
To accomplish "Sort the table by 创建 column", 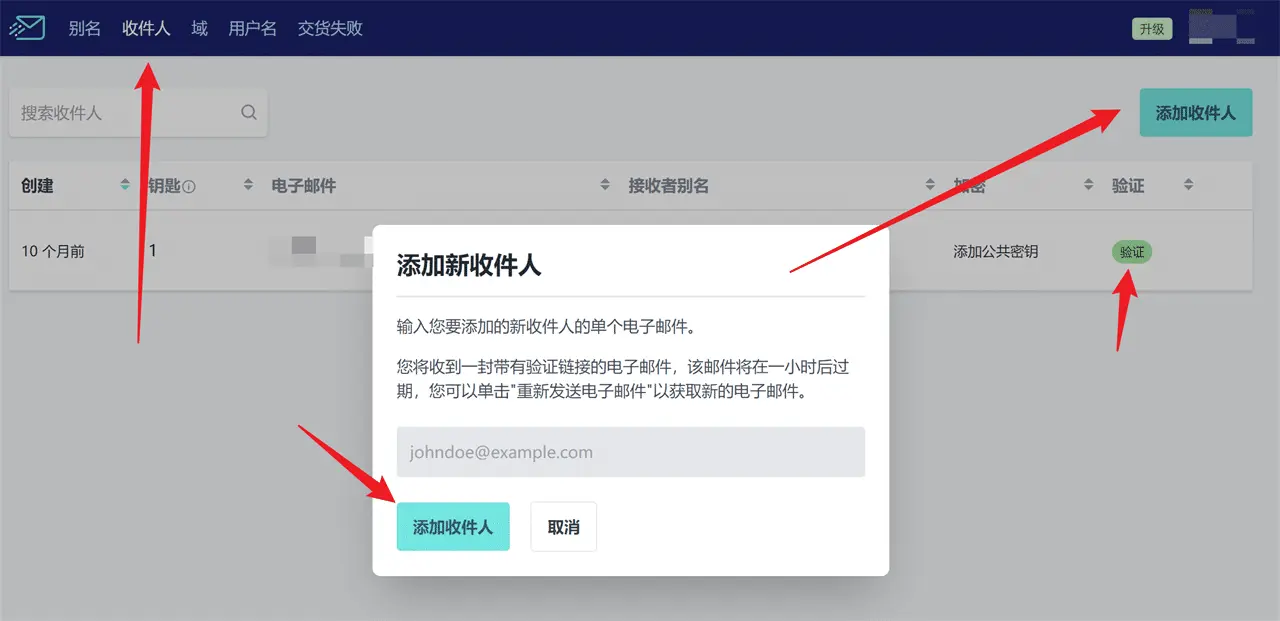I will (125, 185).
